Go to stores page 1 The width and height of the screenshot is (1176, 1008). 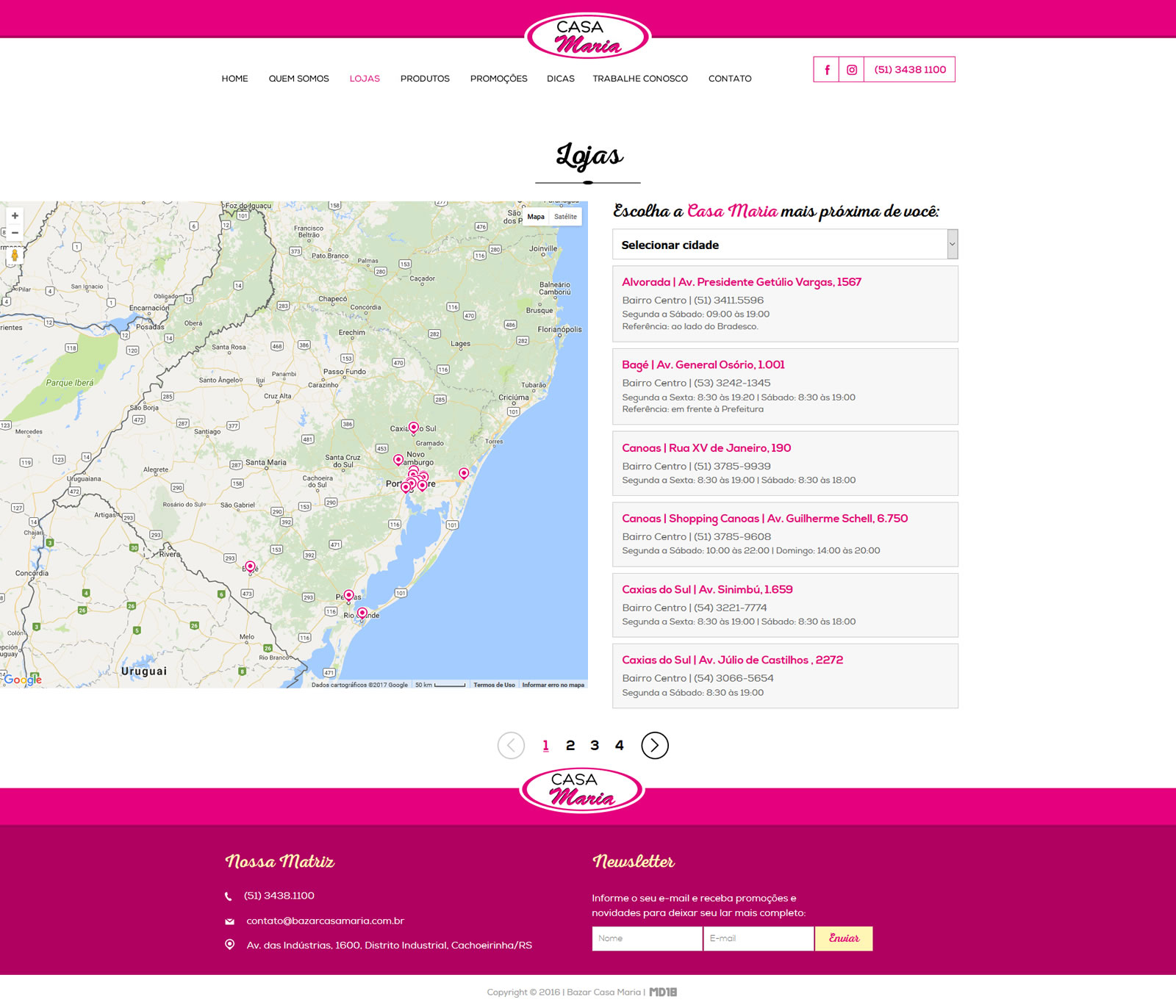(545, 746)
